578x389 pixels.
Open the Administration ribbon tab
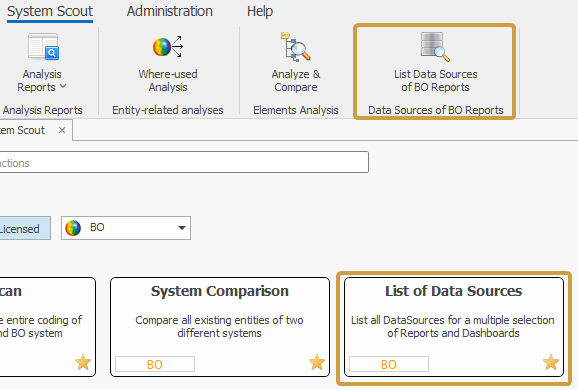pyautogui.click(x=170, y=11)
